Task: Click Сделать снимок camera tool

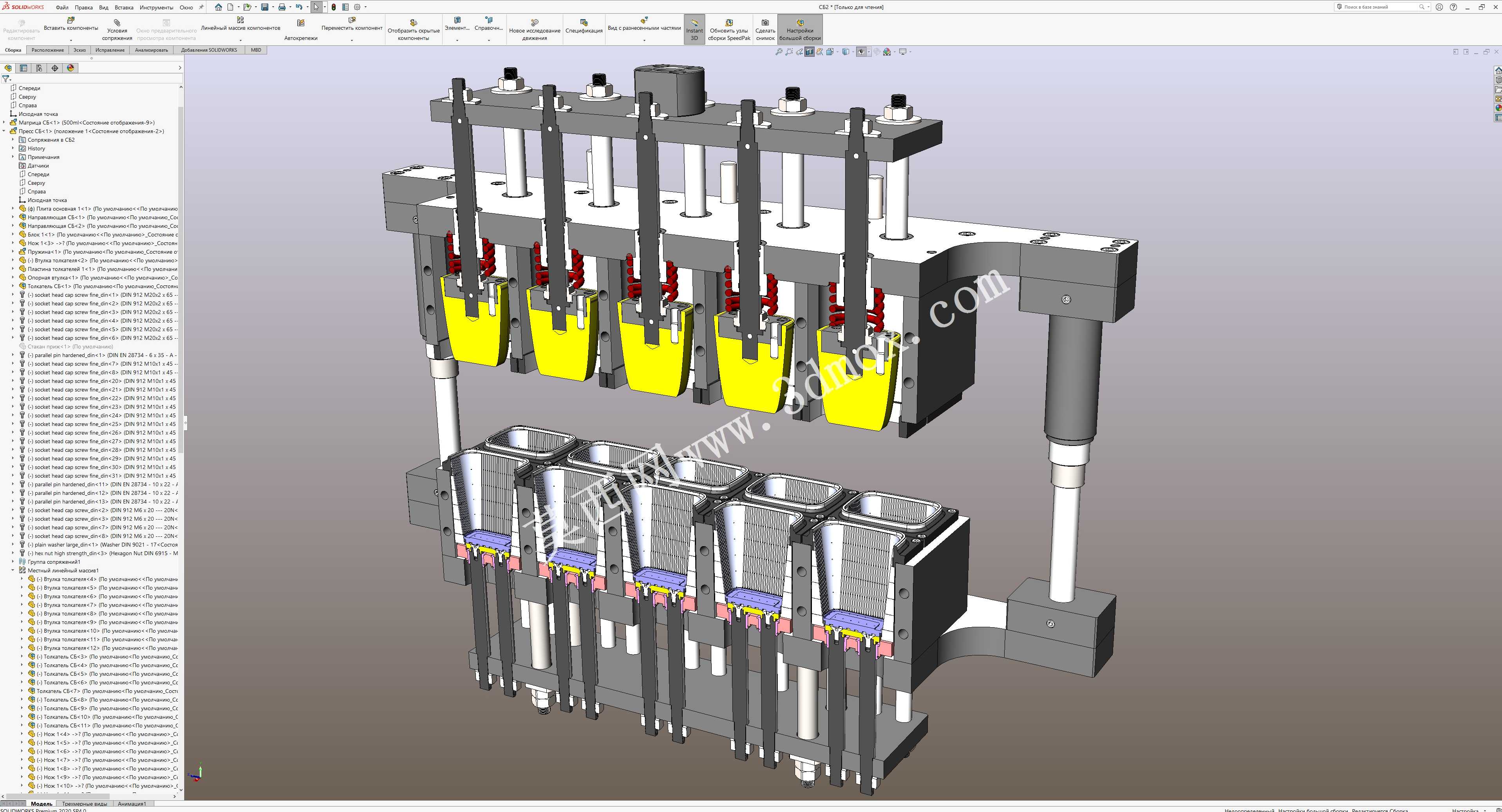Action: click(765, 30)
